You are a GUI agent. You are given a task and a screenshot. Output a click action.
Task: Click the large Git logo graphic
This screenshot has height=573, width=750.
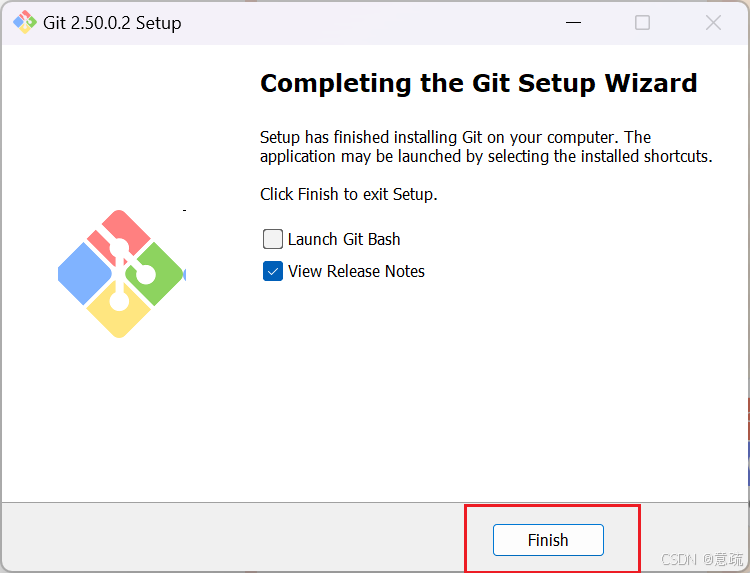[121, 273]
